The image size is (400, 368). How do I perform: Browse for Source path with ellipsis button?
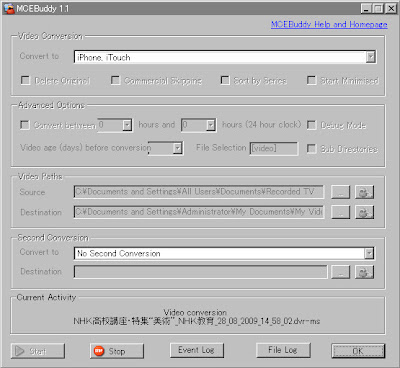click(x=340, y=192)
